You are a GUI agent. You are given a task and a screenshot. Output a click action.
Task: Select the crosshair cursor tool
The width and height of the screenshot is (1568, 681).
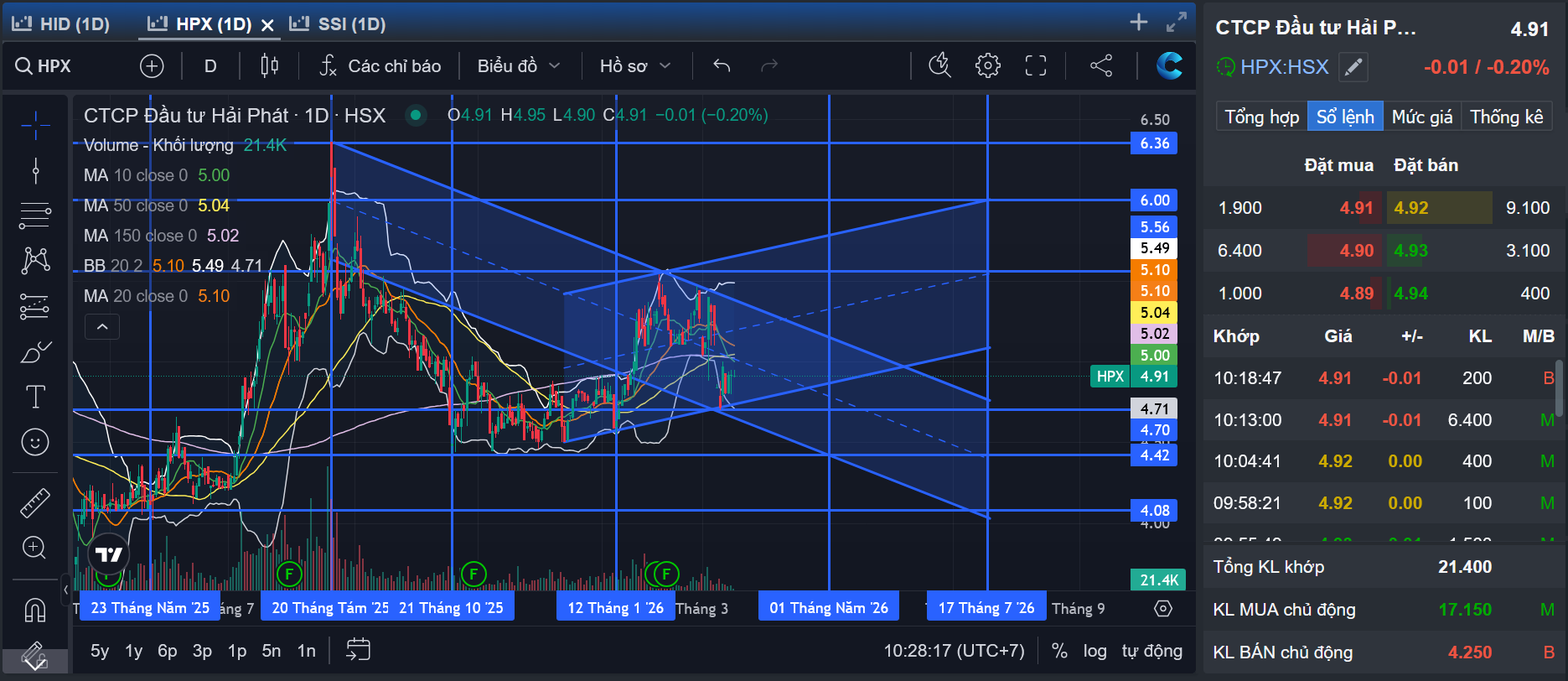point(35,126)
